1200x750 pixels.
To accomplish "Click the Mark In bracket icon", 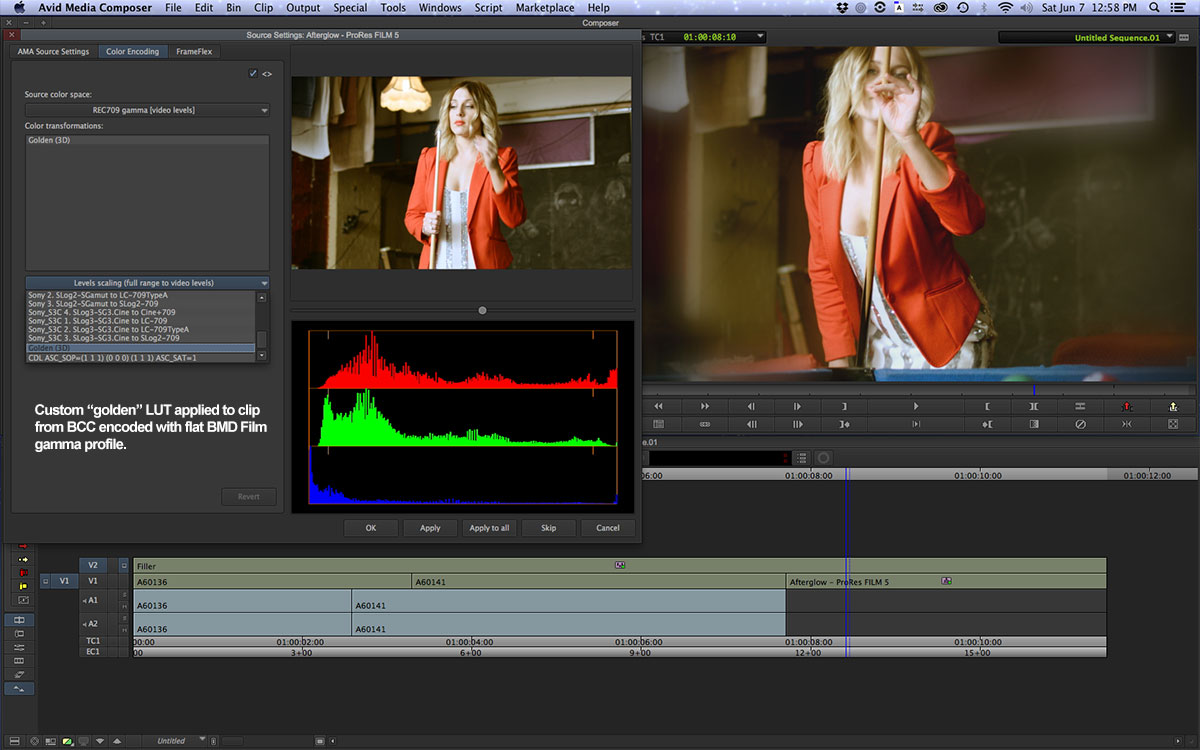I will 988,406.
